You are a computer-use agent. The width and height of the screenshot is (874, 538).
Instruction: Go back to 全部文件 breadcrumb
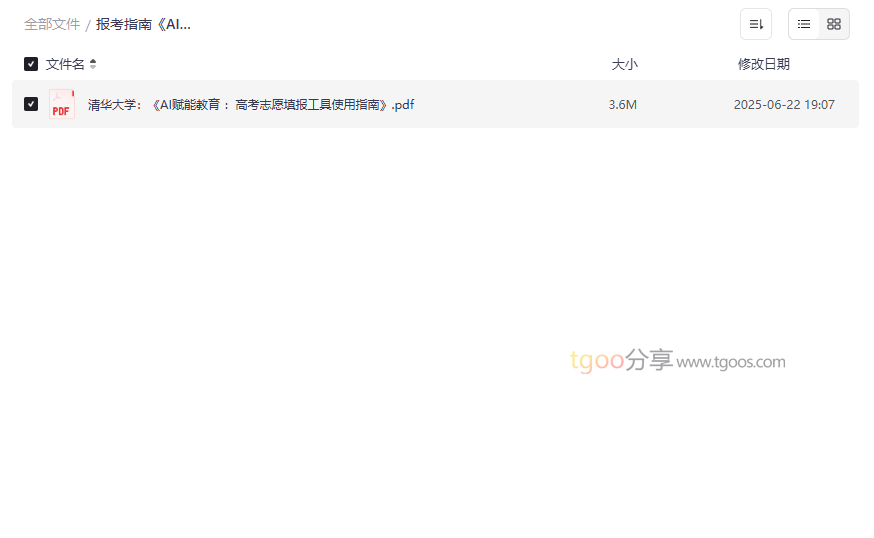coord(52,25)
